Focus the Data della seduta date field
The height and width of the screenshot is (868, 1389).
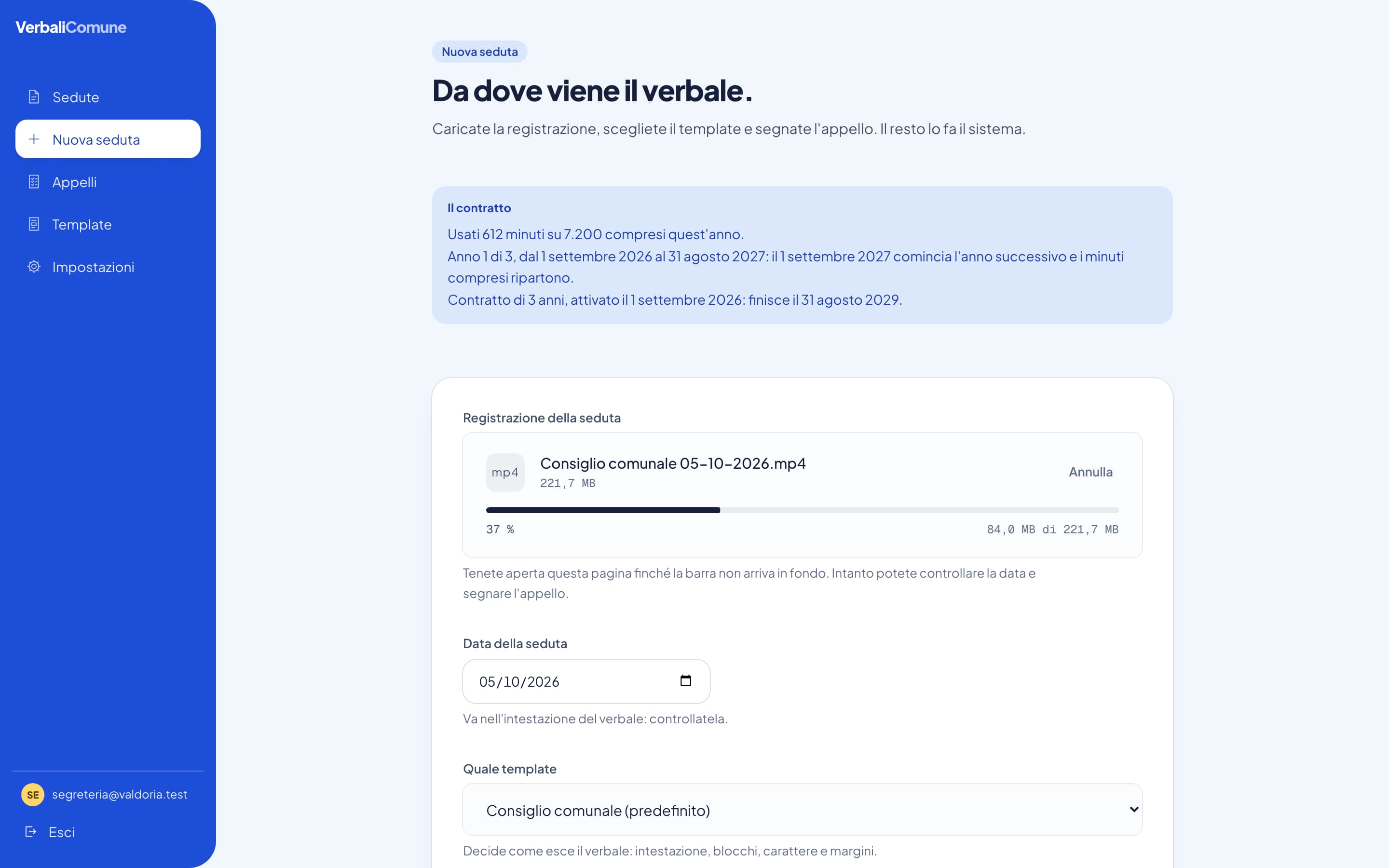point(586,681)
